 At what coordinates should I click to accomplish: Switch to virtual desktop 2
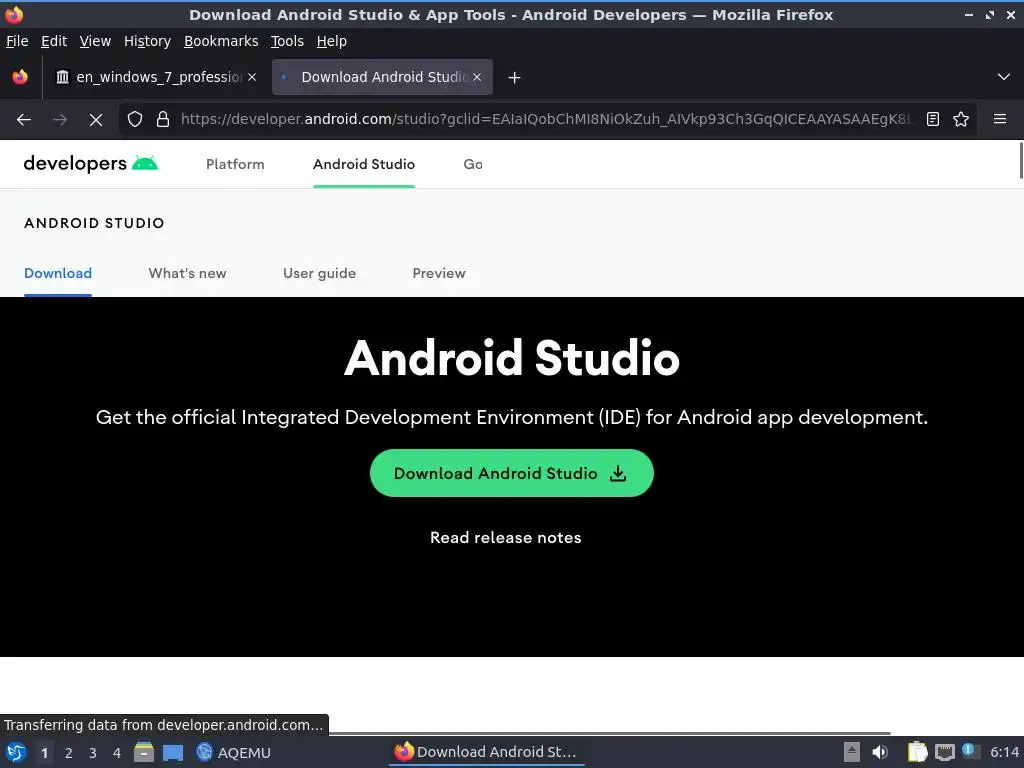tap(69, 753)
